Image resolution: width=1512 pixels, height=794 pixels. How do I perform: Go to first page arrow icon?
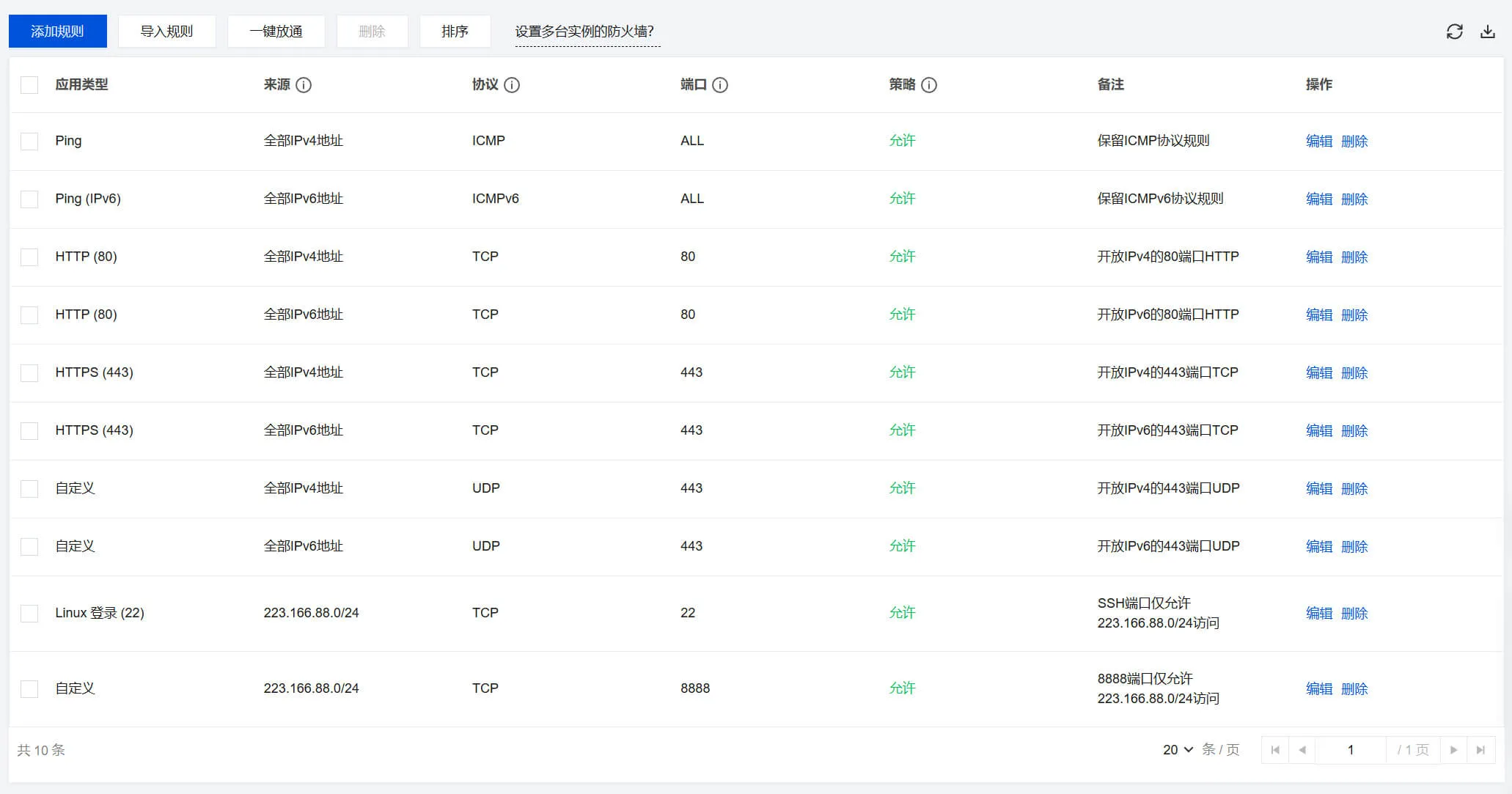click(x=1275, y=750)
